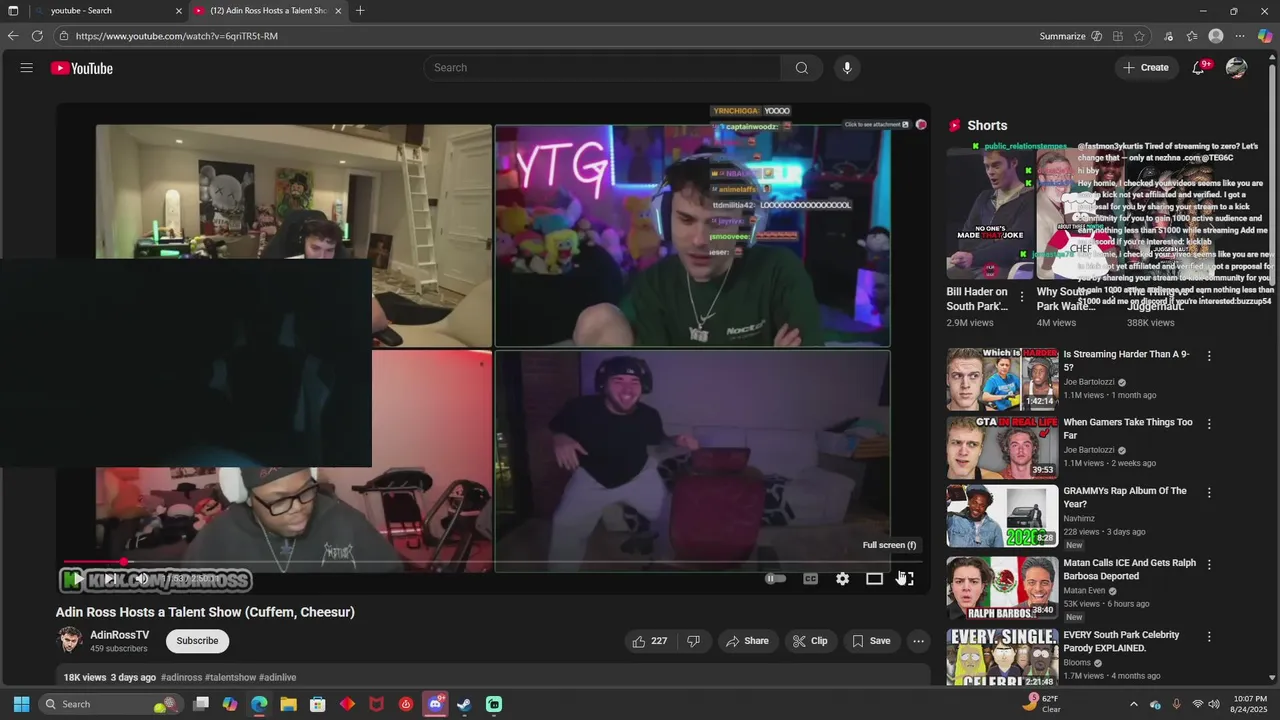Click the URL address bar
1280x720 pixels.
(540, 36)
